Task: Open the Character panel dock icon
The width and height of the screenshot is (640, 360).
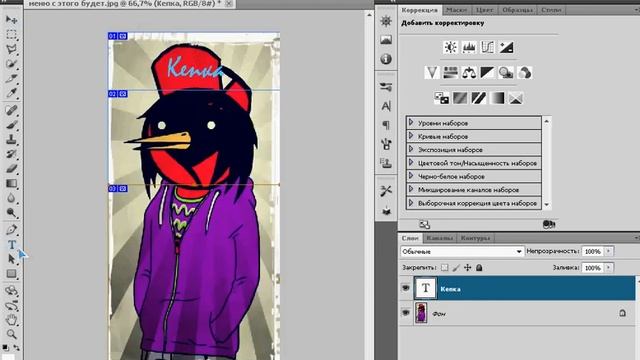Action: pos(386,106)
